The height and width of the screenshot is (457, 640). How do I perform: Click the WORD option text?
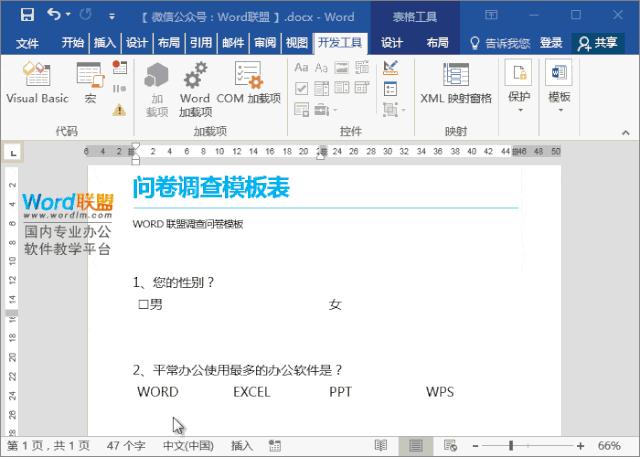[158, 392]
